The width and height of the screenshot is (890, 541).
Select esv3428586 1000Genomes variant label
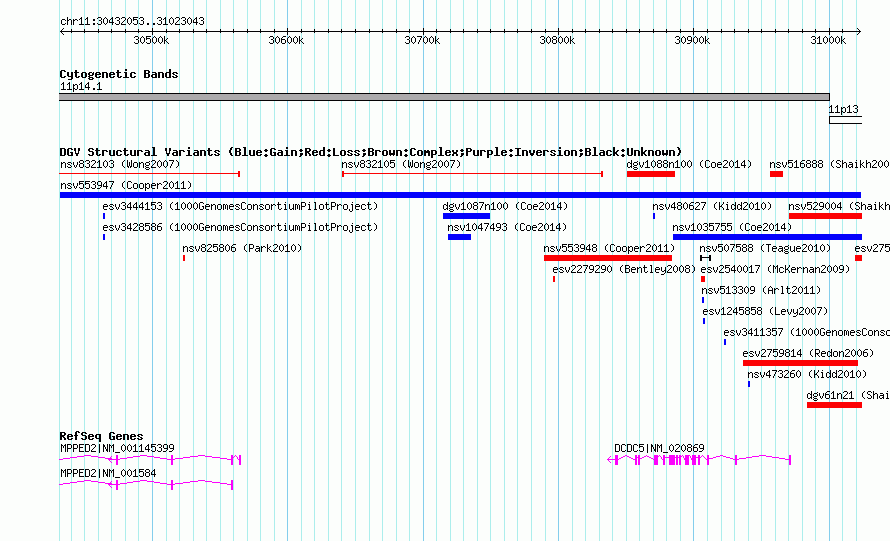click(240, 227)
